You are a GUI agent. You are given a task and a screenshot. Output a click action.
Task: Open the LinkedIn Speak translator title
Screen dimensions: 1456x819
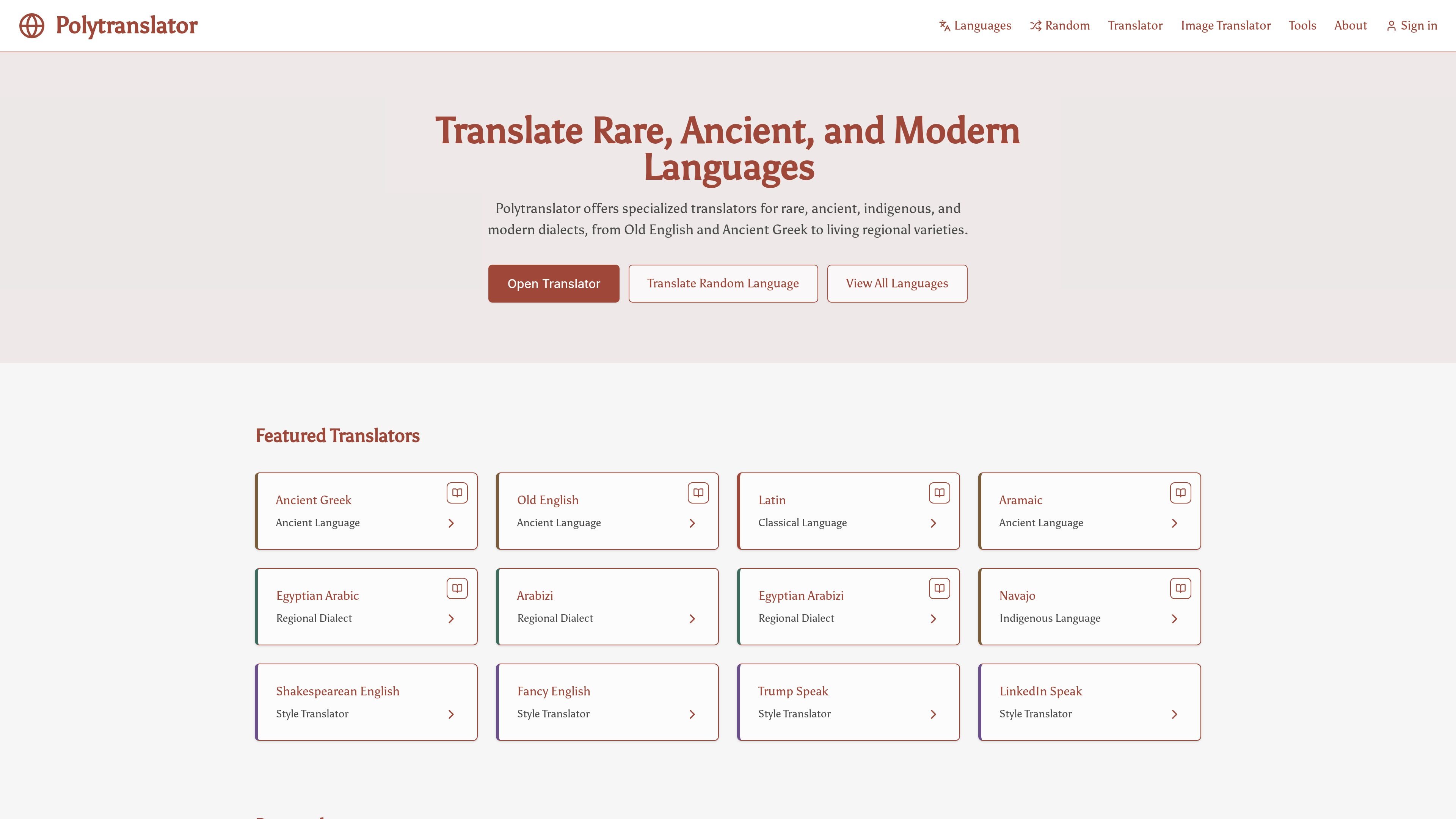[x=1040, y=691]
